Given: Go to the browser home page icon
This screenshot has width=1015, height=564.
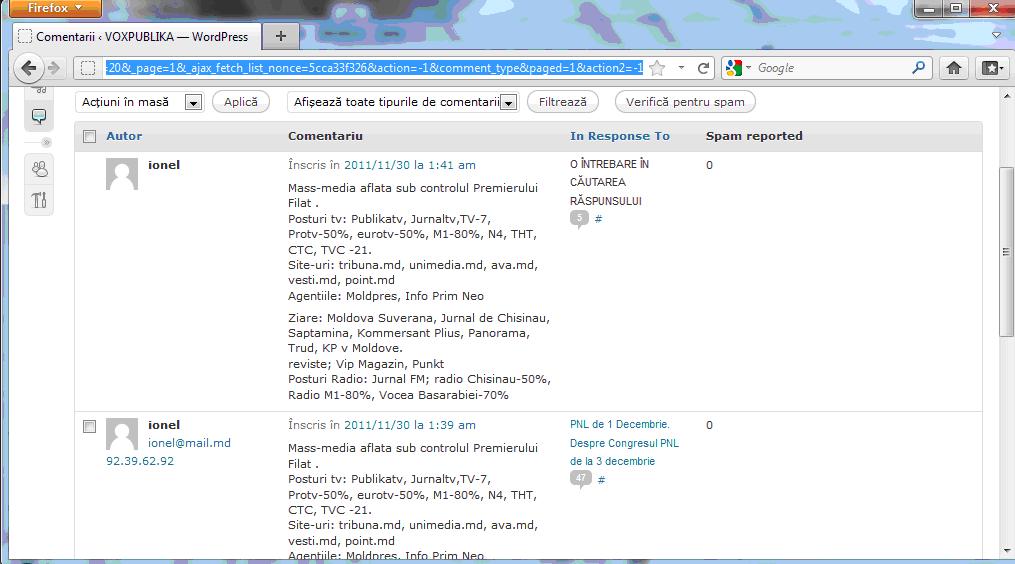Looking at the screenshot, I should (x=954, y=68).
